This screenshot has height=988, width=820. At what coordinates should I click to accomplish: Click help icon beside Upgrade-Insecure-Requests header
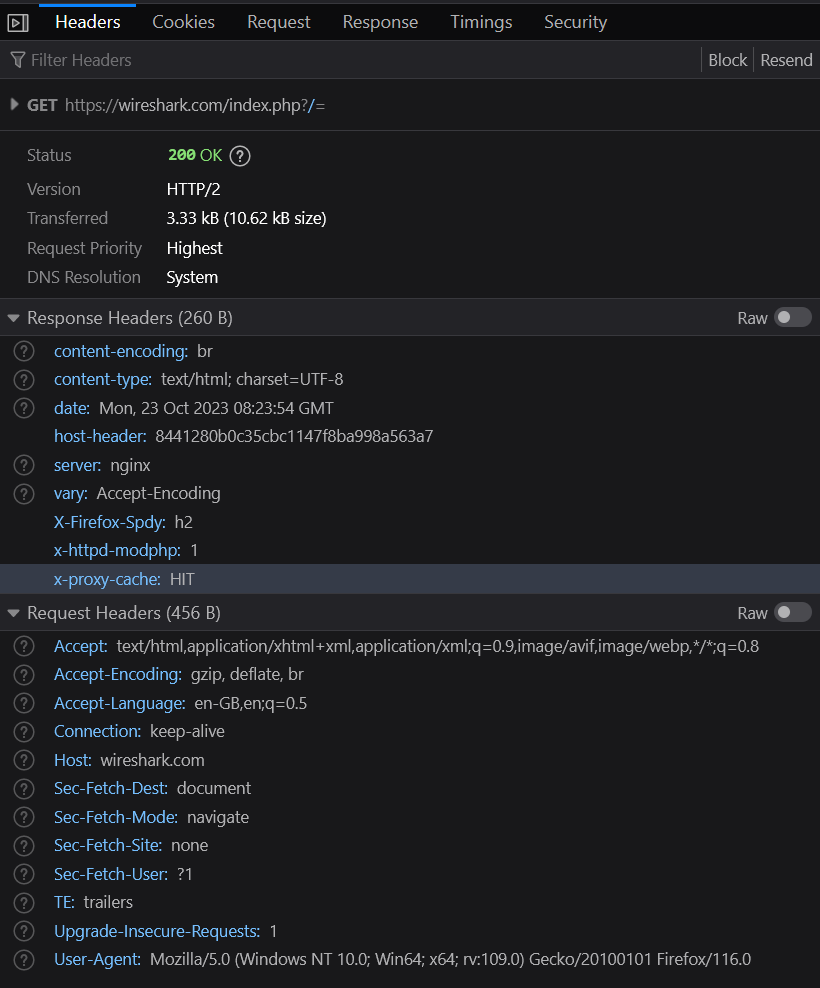point(24,931)
